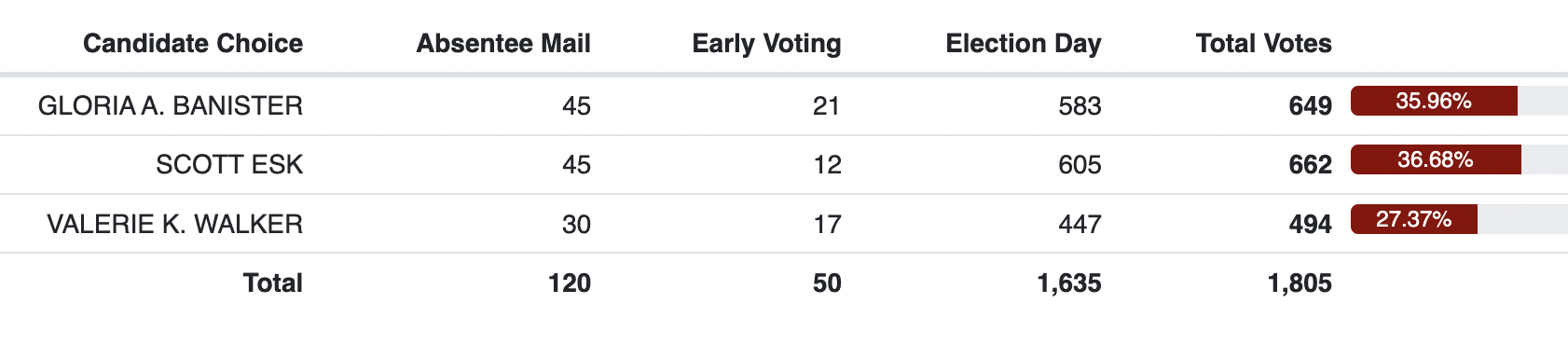The height and width of the screenshot is (345, 1568).
Task: Click the Total Votes column header
Action: (1264, 44)
